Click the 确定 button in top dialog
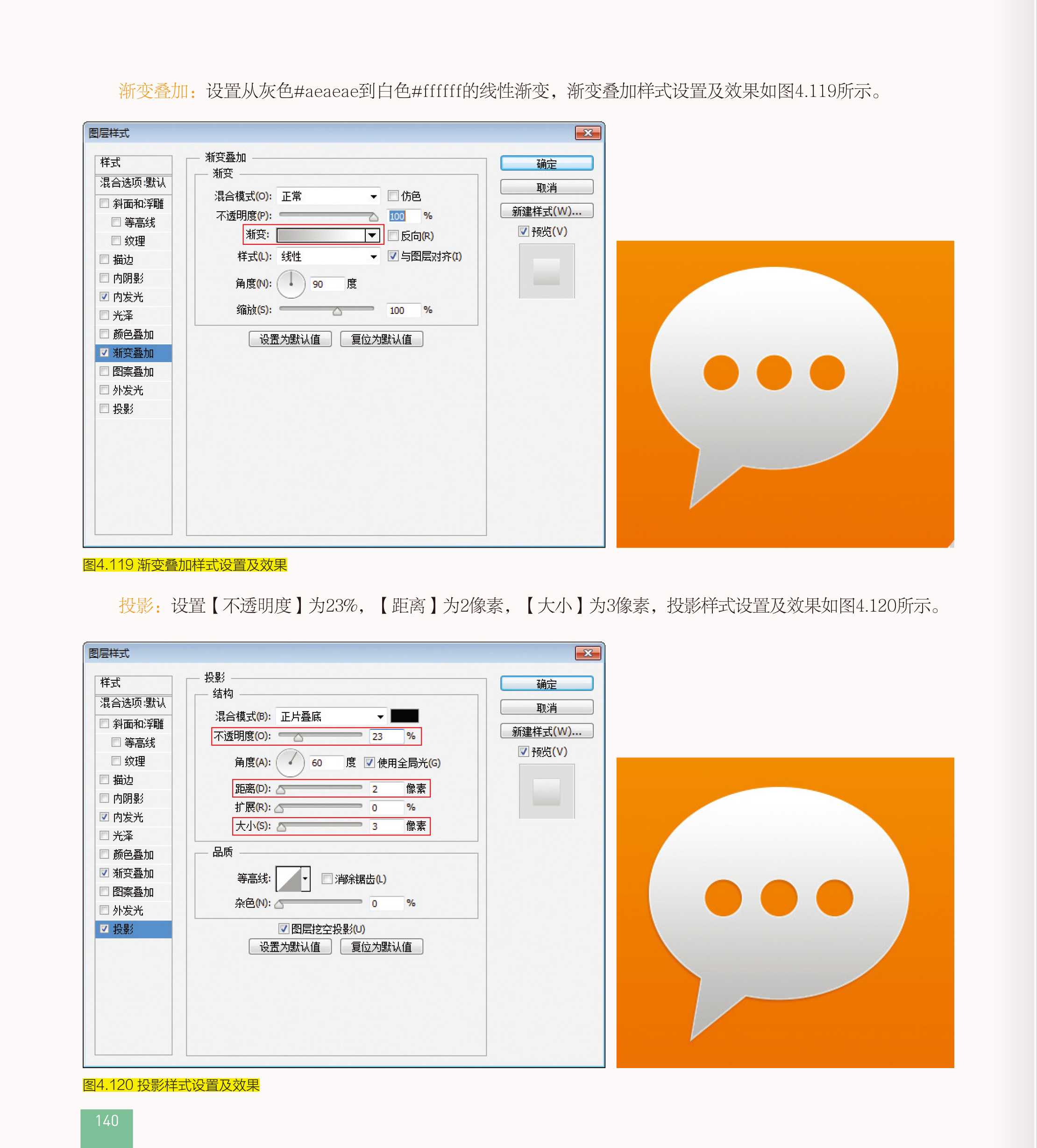 pyautogui.click(x=547, y=164)
